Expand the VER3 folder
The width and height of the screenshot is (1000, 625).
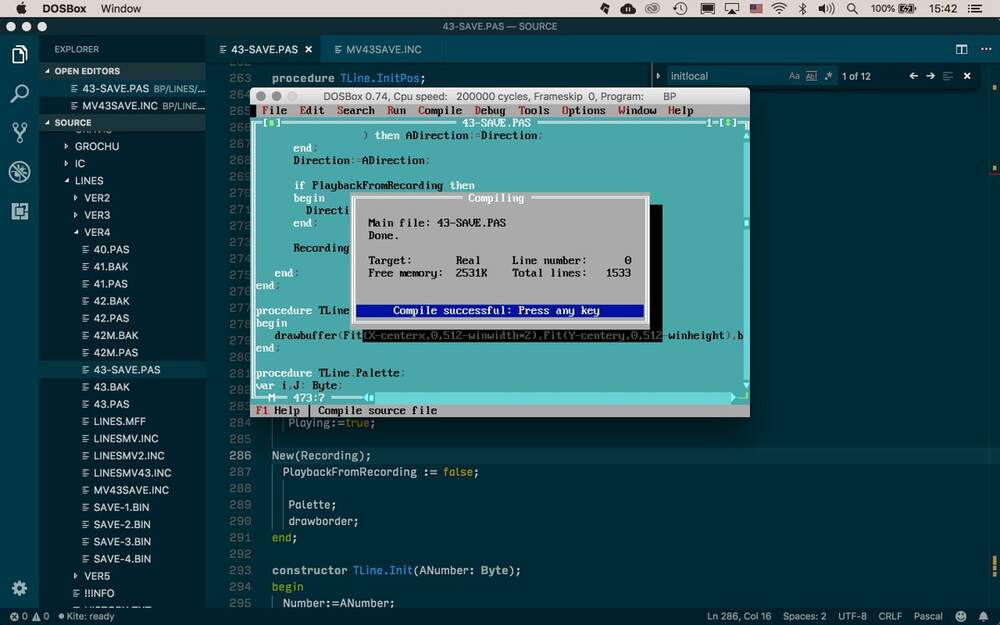tap(123, 215)
